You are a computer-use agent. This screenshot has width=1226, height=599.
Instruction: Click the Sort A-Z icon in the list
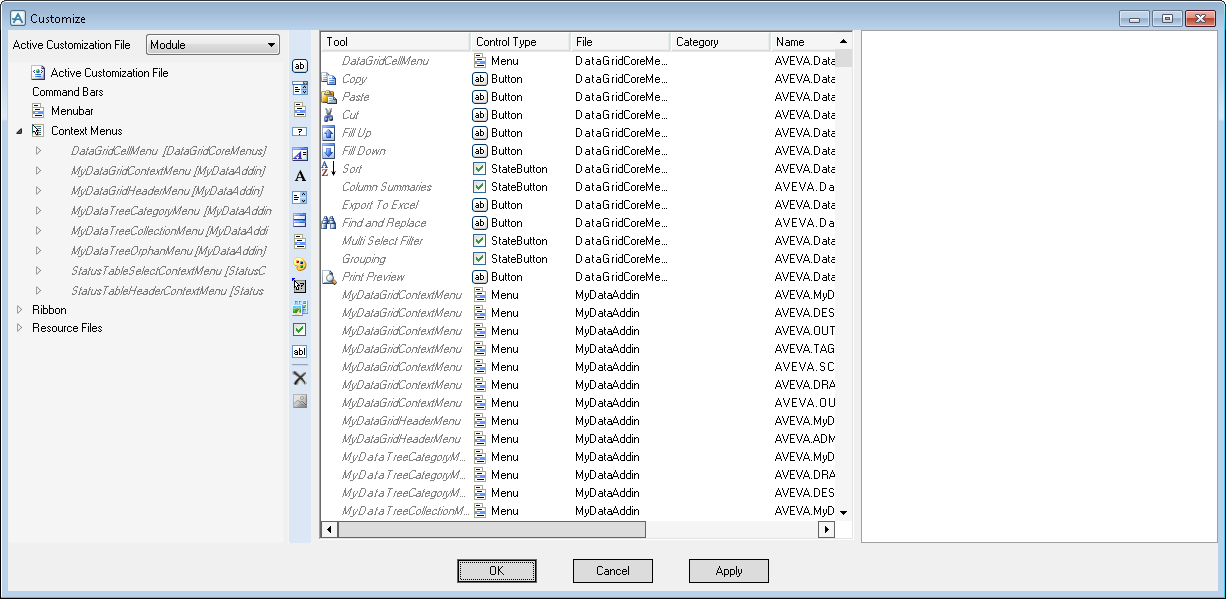tap(328, 169)
